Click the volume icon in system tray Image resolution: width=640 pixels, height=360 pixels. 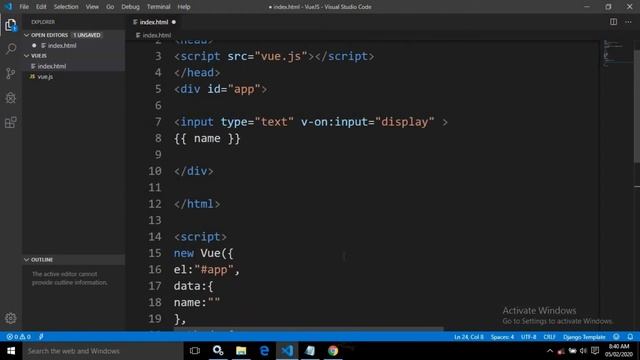pyautogui.click(x=583, y=351)
